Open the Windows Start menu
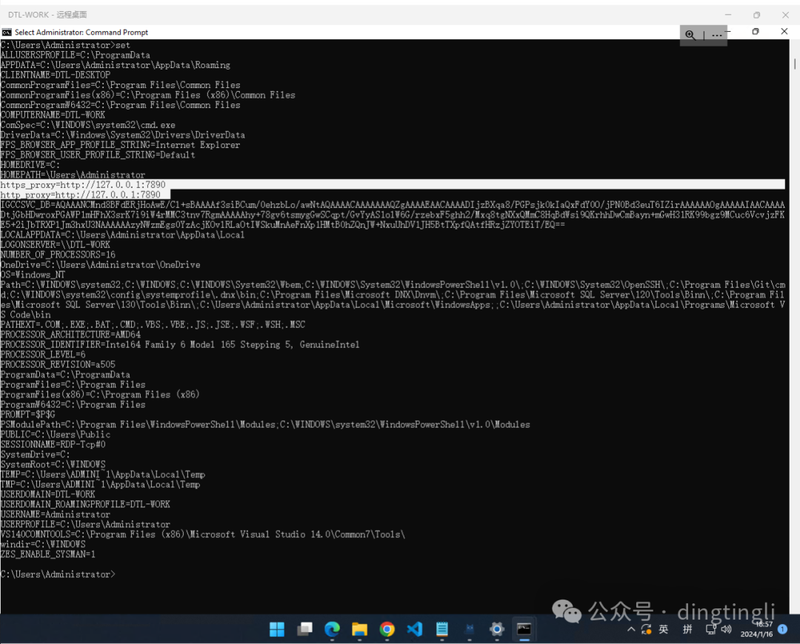800x644 pixels. click(x=277, y=629)
